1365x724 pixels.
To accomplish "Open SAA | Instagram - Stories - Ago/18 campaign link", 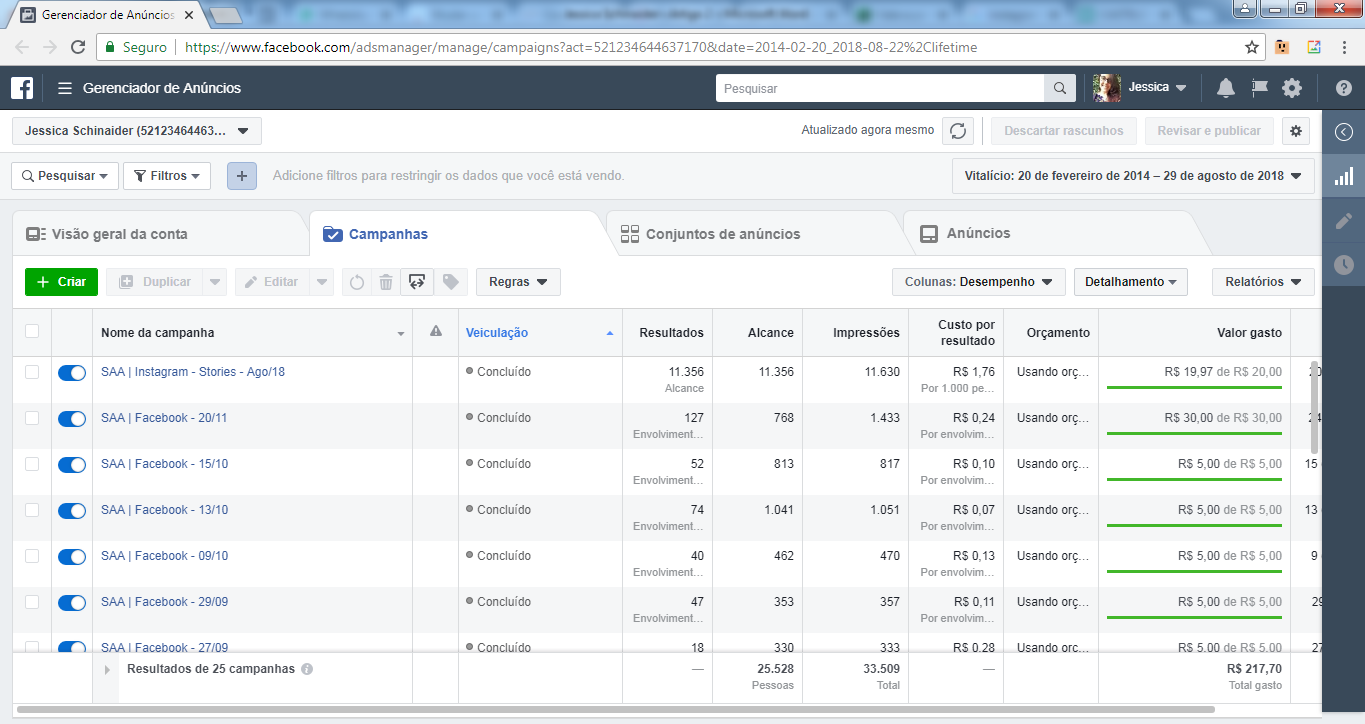I will coord(193,372).
